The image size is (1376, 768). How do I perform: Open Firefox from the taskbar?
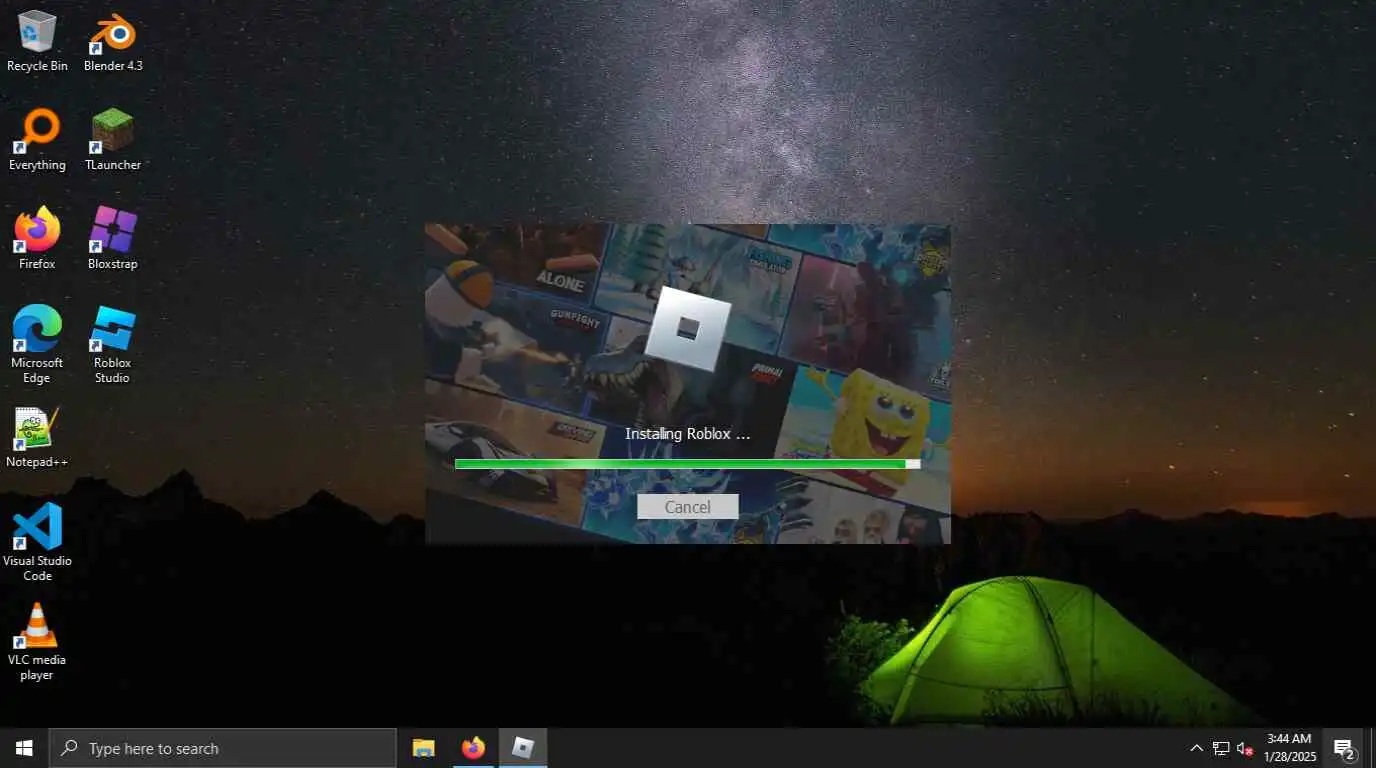473,748
